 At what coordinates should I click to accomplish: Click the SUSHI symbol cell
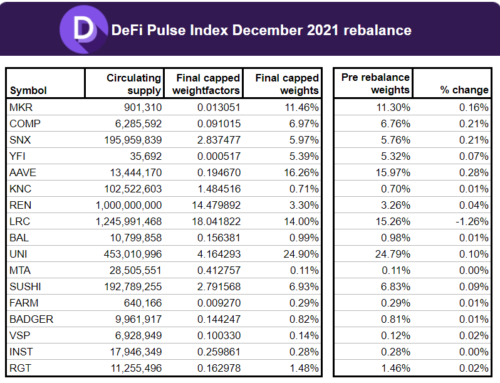[x=25, y=287]
